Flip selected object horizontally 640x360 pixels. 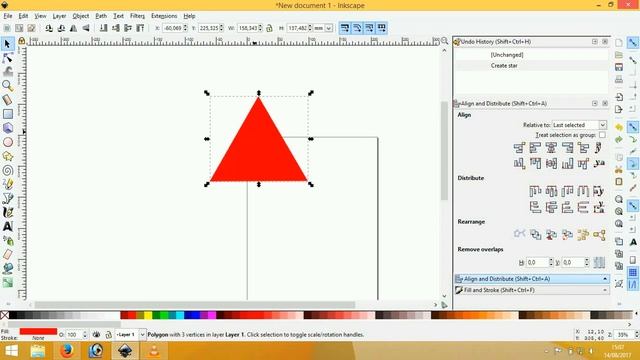point(73,28)
